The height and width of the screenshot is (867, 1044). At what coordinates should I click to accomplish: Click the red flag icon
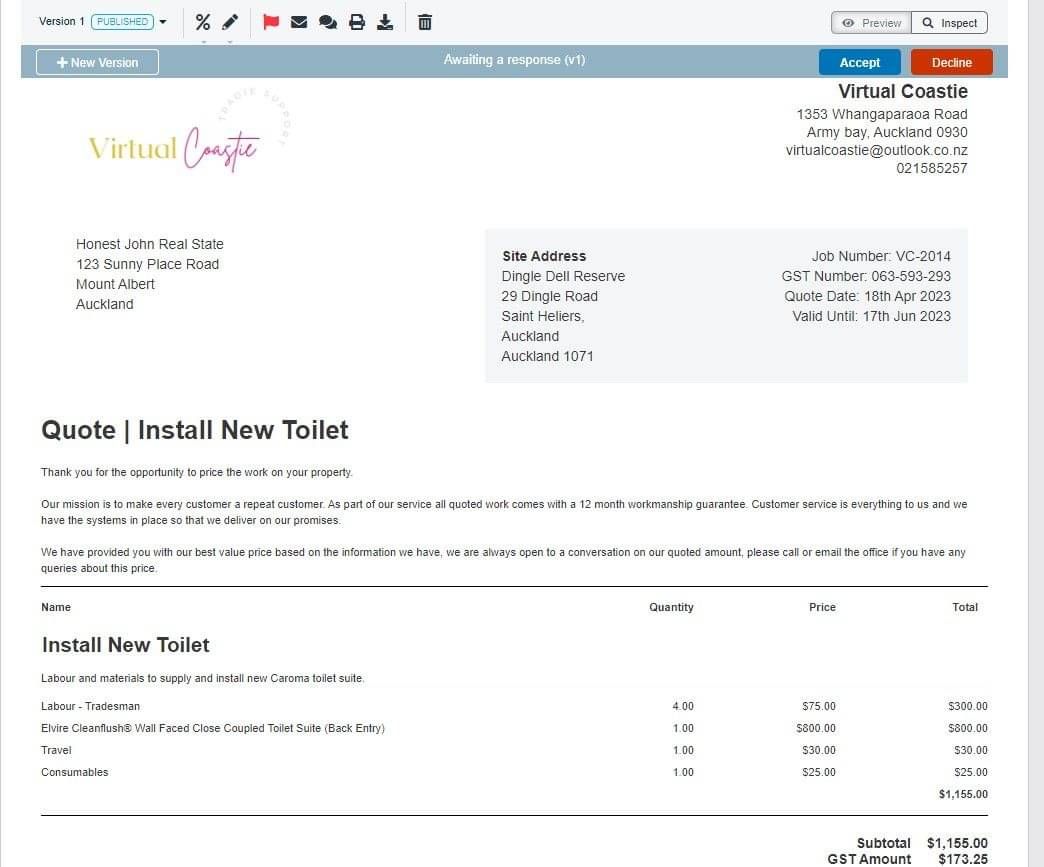[270, 22]
